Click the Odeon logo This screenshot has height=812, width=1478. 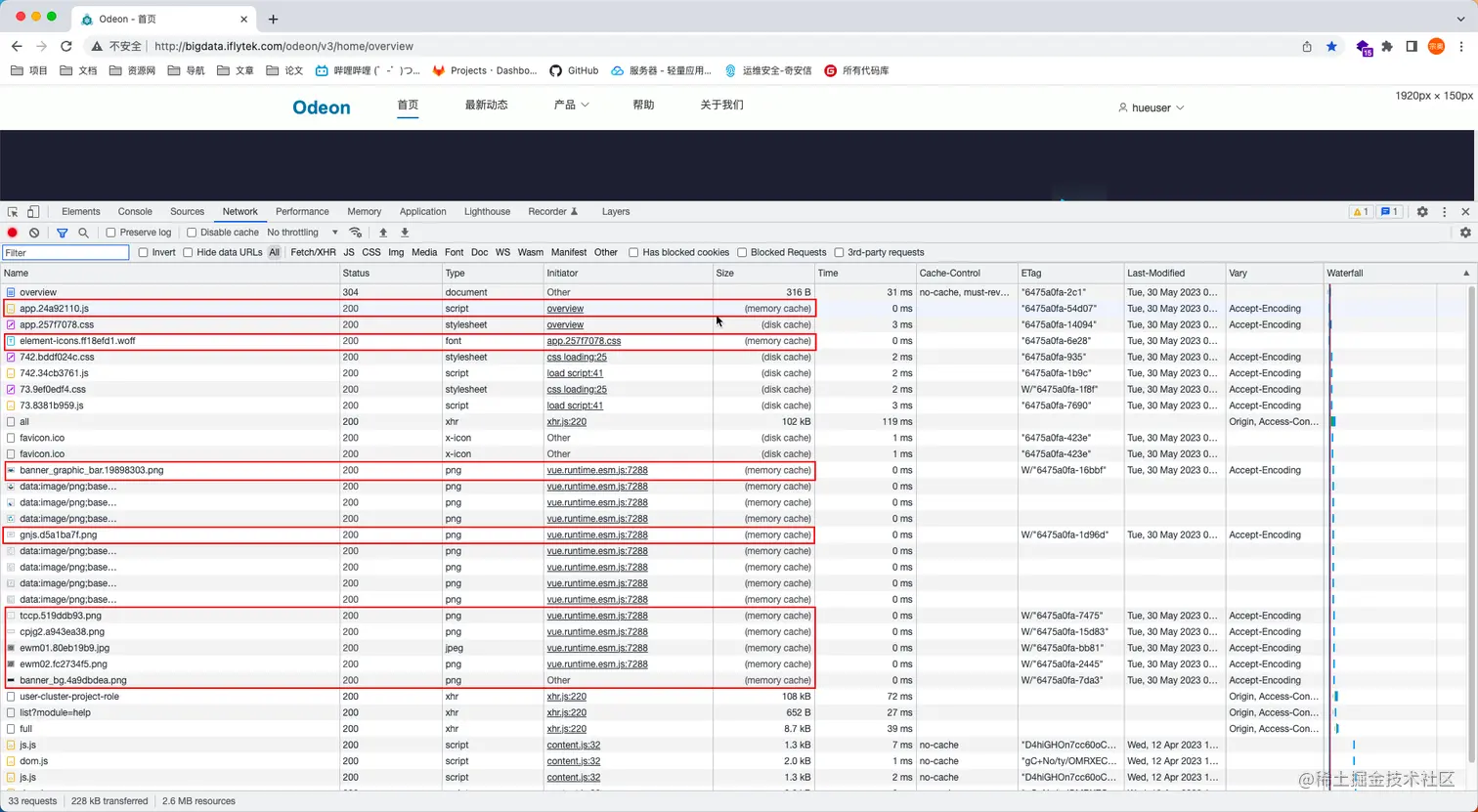click(x=322, y=107)
